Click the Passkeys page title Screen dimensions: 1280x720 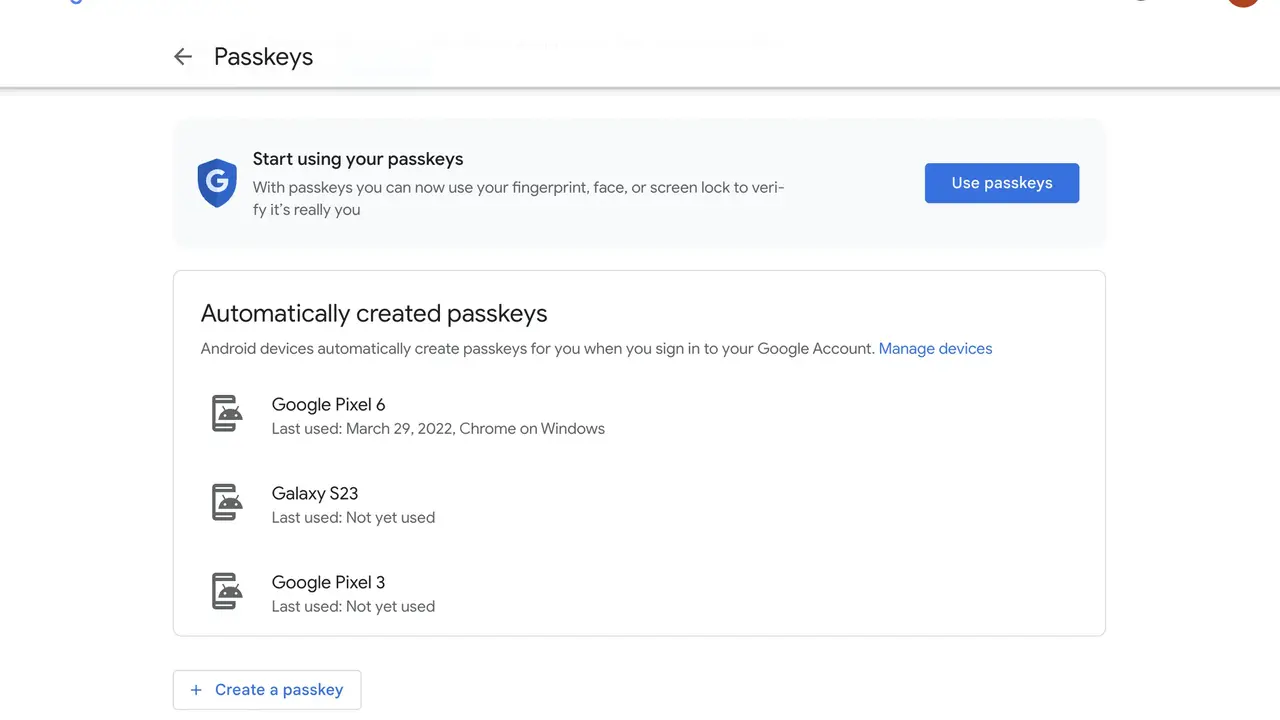click(x=263, y=57)
